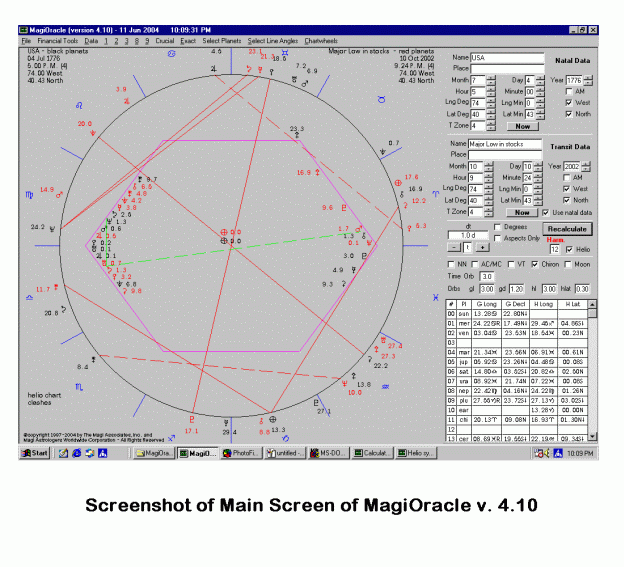The width and height of the screenshot is (624, 567).
Task: Increase transit Minute with its up arrow
Action: [538, 175]
